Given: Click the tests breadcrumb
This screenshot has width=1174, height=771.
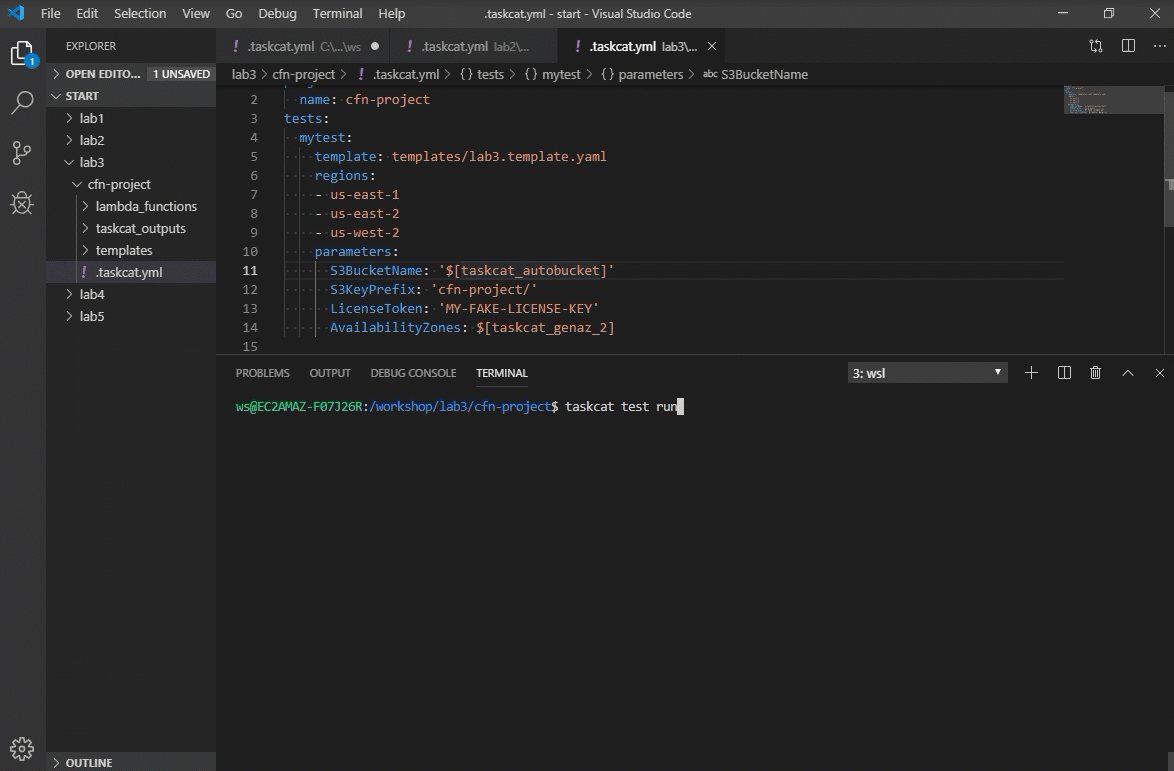Looking at the screenshot, I should click(x=482, y=74).
